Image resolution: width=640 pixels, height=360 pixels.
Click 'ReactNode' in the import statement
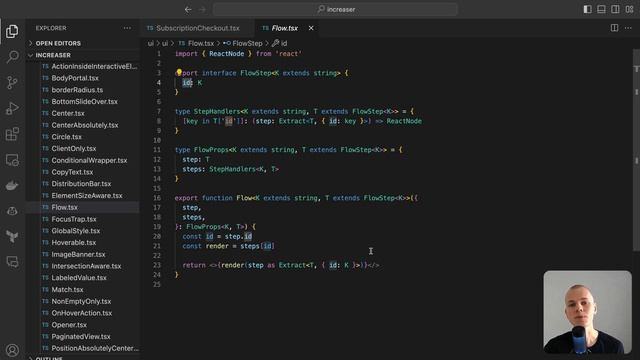point(227,54)
